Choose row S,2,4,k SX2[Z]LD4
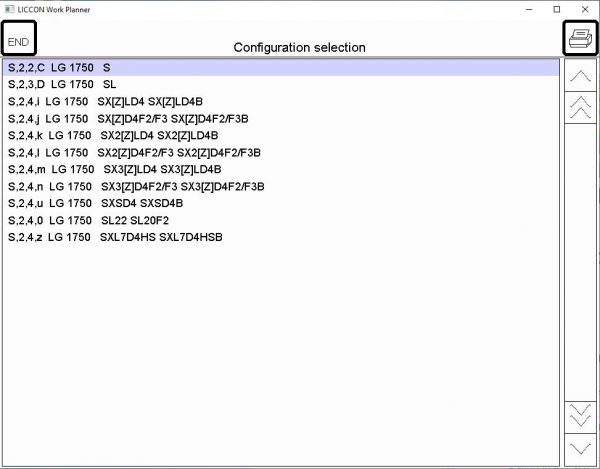The height and width of the screenshot is (469, 600). click(281, 135)
